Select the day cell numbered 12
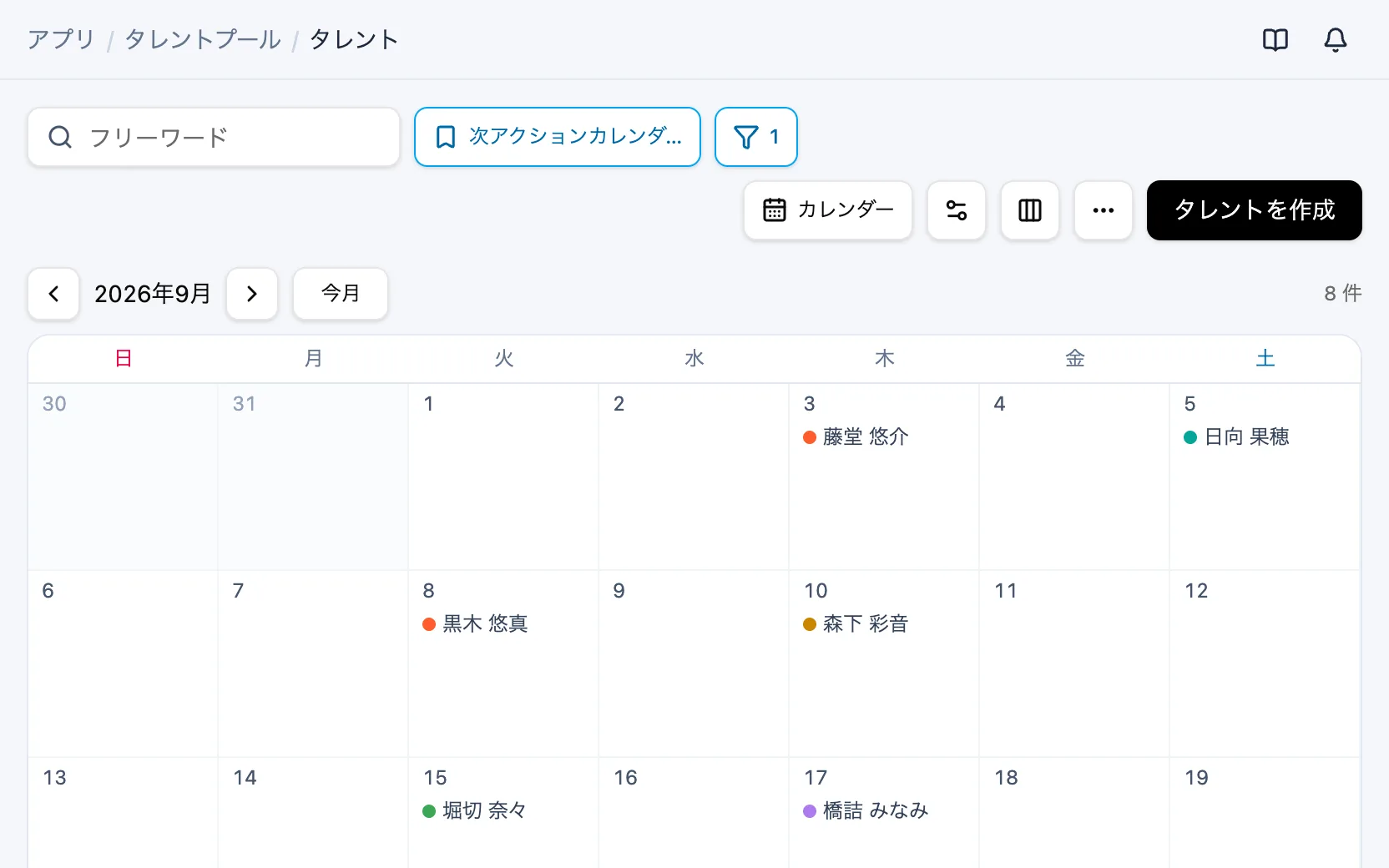Image resolution: width=1389 pixels, height=868 pixels. coord(1265,664)
